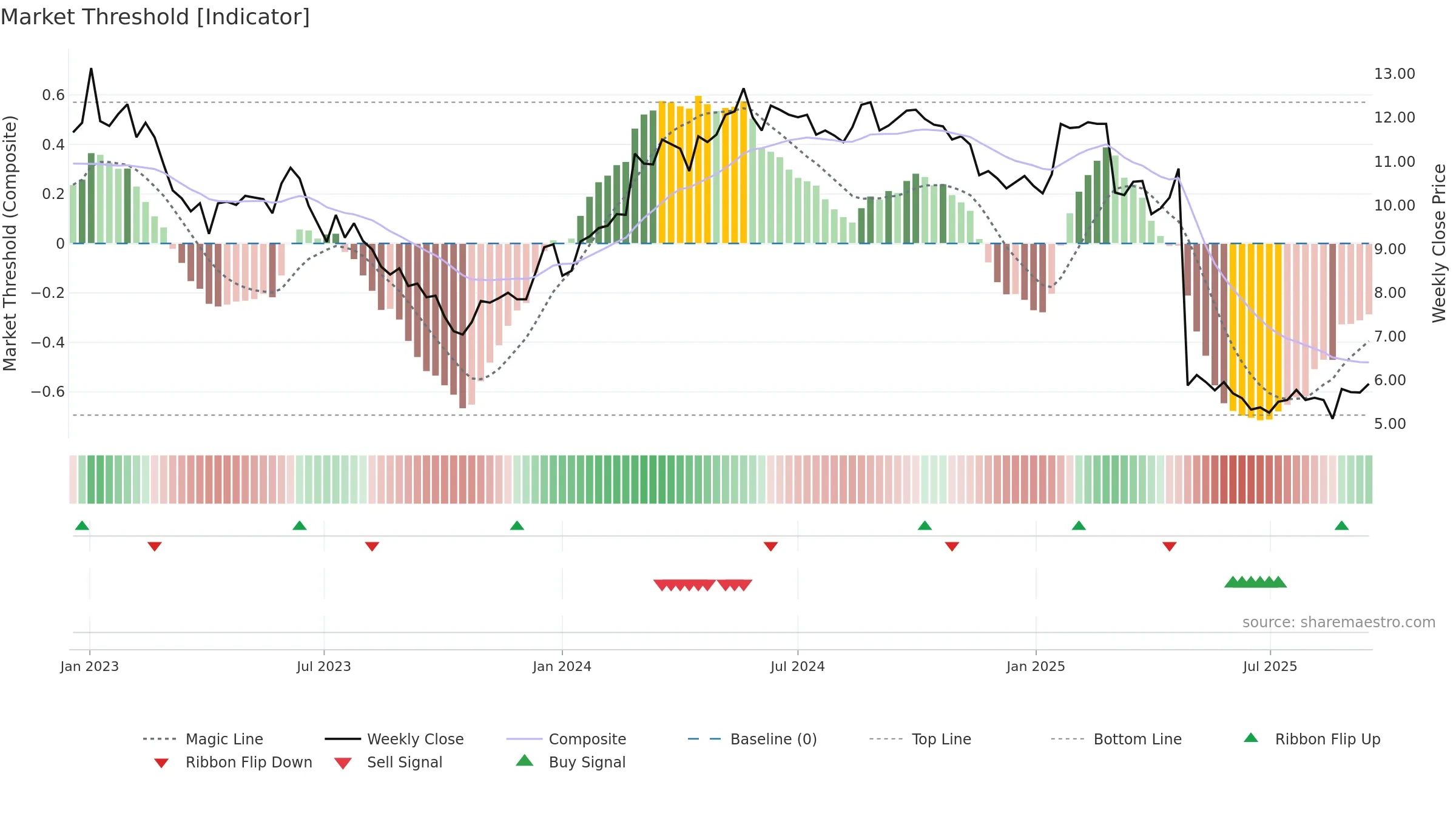Click the Jul 2023 x-axis label
Image resolution: width=1456 pixels, height=819 pixels.
point(324,666)
